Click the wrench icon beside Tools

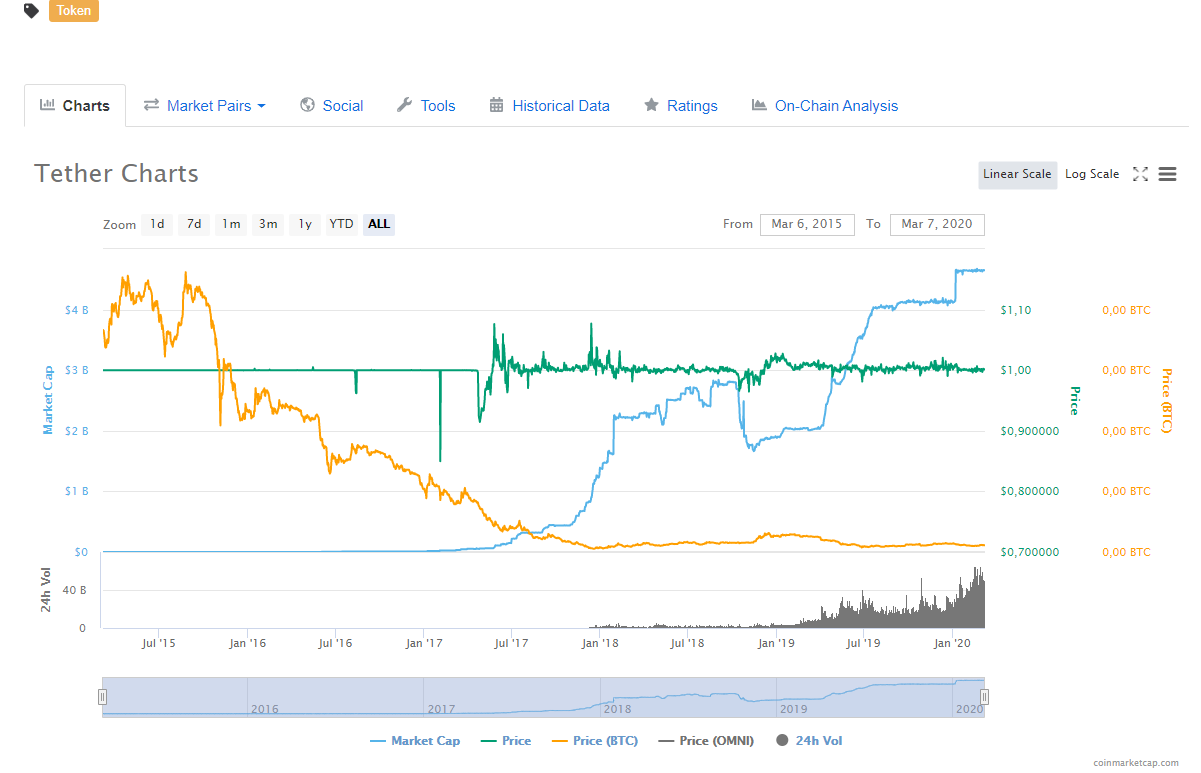[x=404, y=105]
